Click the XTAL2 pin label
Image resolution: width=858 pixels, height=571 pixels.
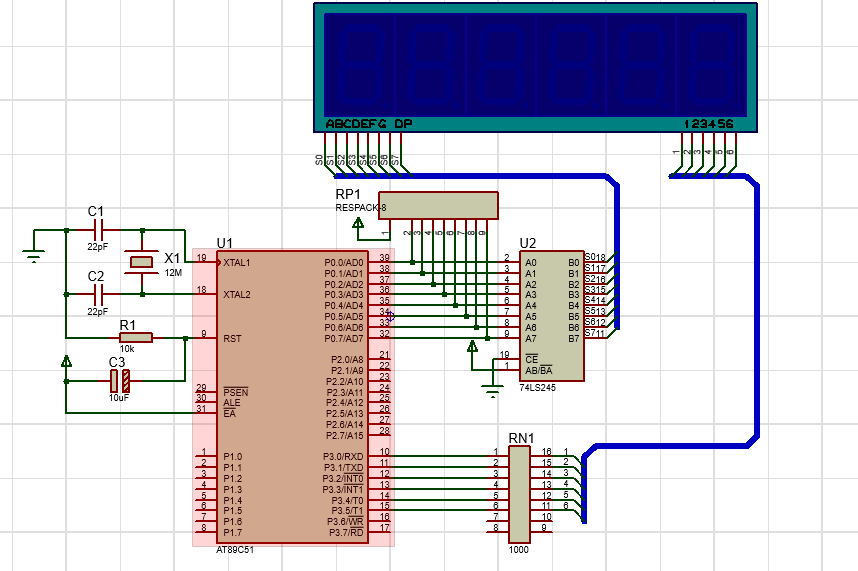click(236, 295)
